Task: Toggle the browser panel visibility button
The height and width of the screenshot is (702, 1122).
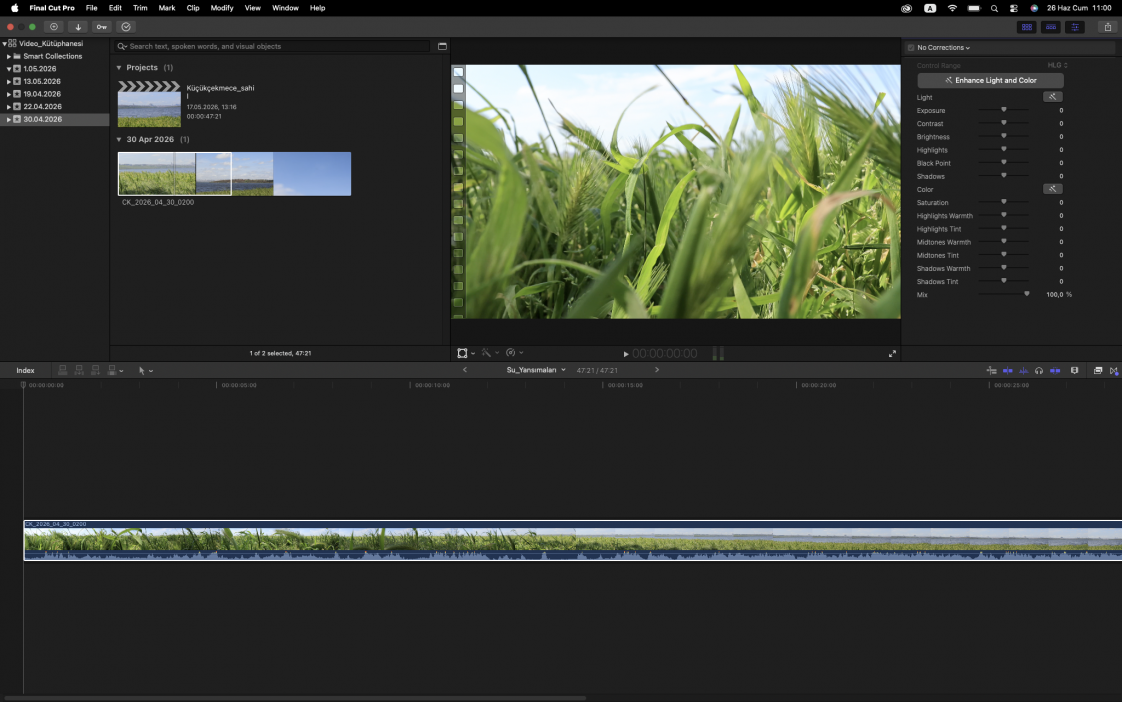Action: pos(1027,26)
